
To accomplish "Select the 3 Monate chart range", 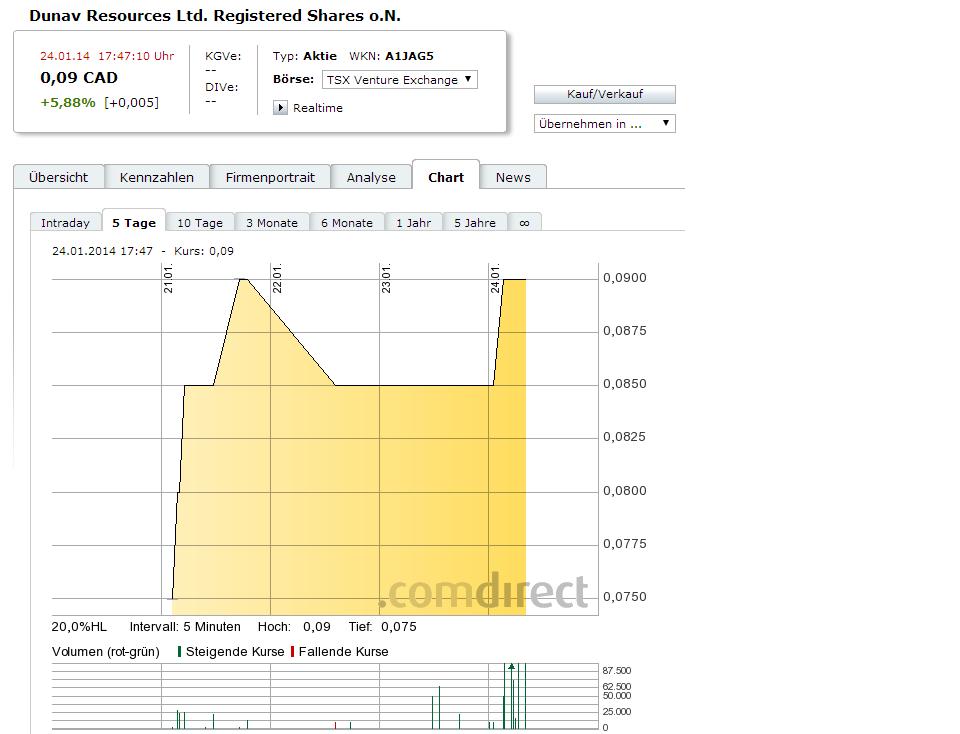I will tap(272, 223).
